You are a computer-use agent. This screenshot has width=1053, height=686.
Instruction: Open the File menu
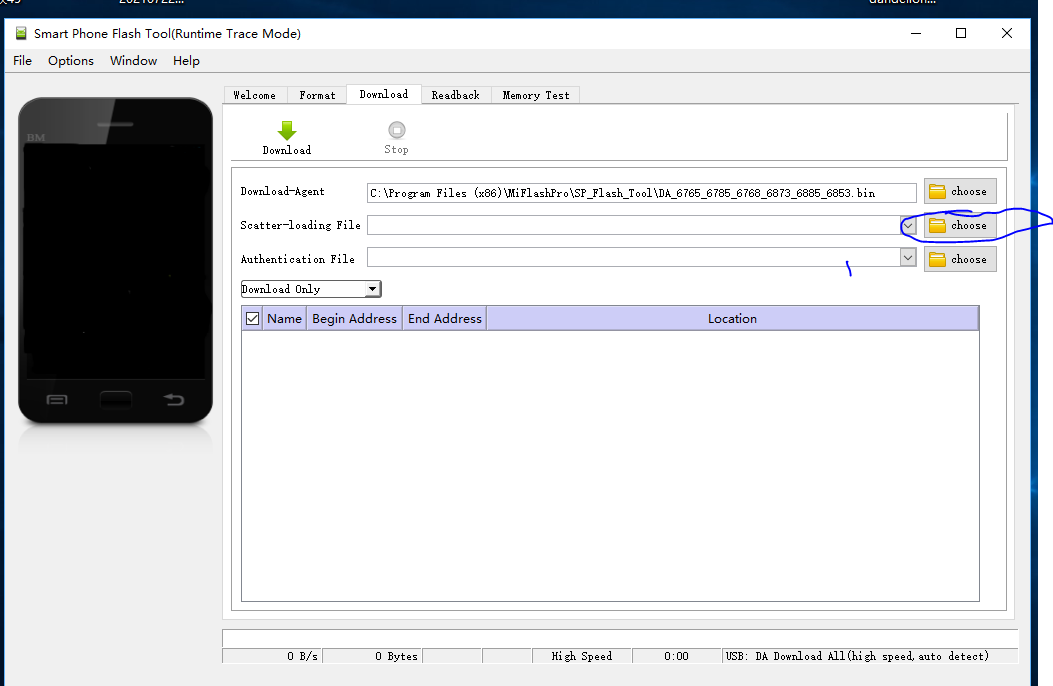(22, 60)
